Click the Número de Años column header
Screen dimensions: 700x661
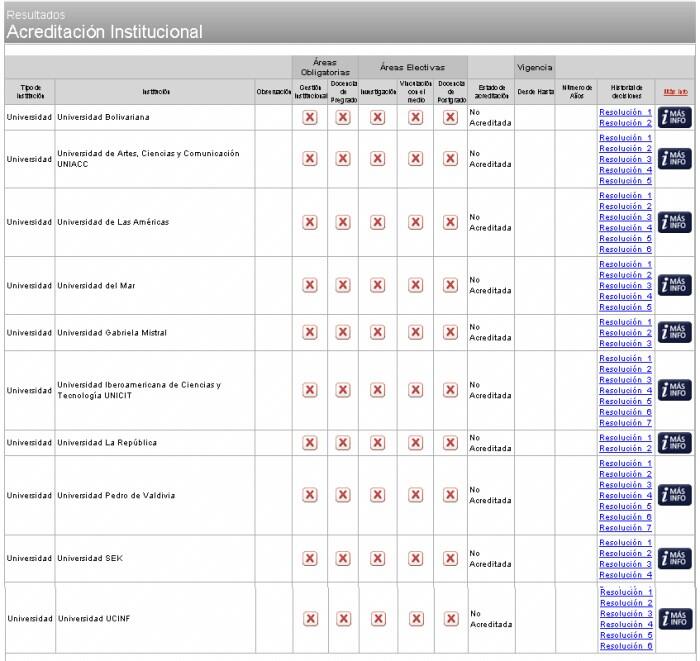pos(576,92)
